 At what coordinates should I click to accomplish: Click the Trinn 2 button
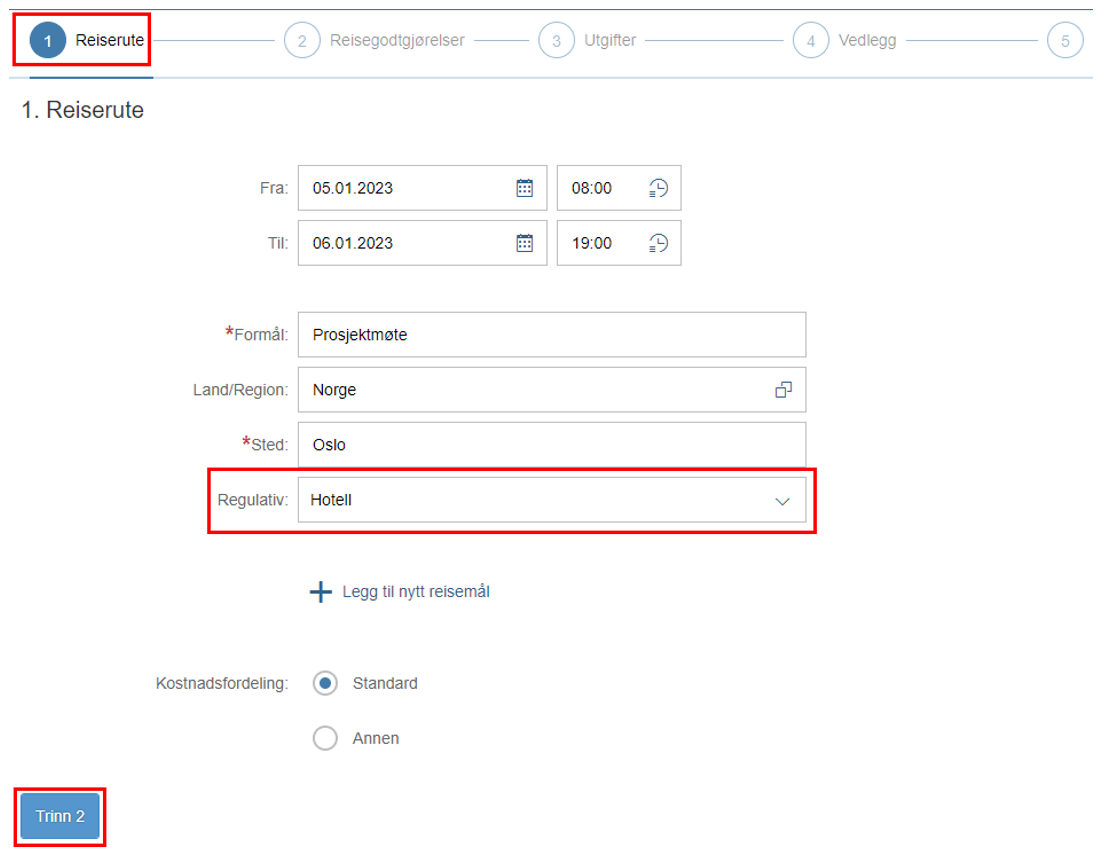coord(60,816)
